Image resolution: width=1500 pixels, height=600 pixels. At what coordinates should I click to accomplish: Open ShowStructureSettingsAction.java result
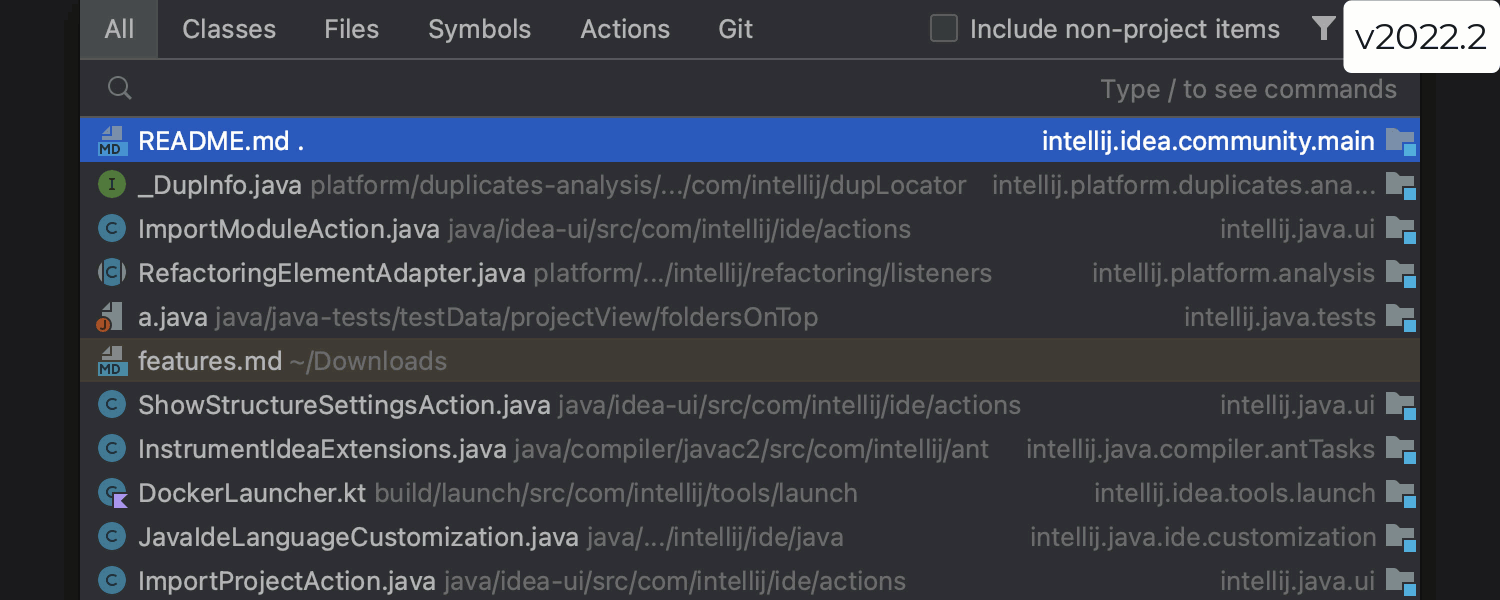click(344, 405)
